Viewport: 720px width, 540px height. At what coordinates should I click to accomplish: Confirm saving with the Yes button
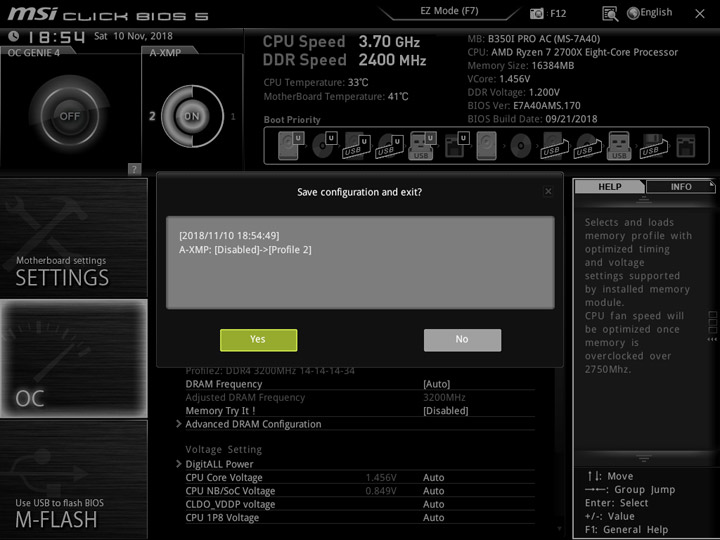click(x=259, y=340)
